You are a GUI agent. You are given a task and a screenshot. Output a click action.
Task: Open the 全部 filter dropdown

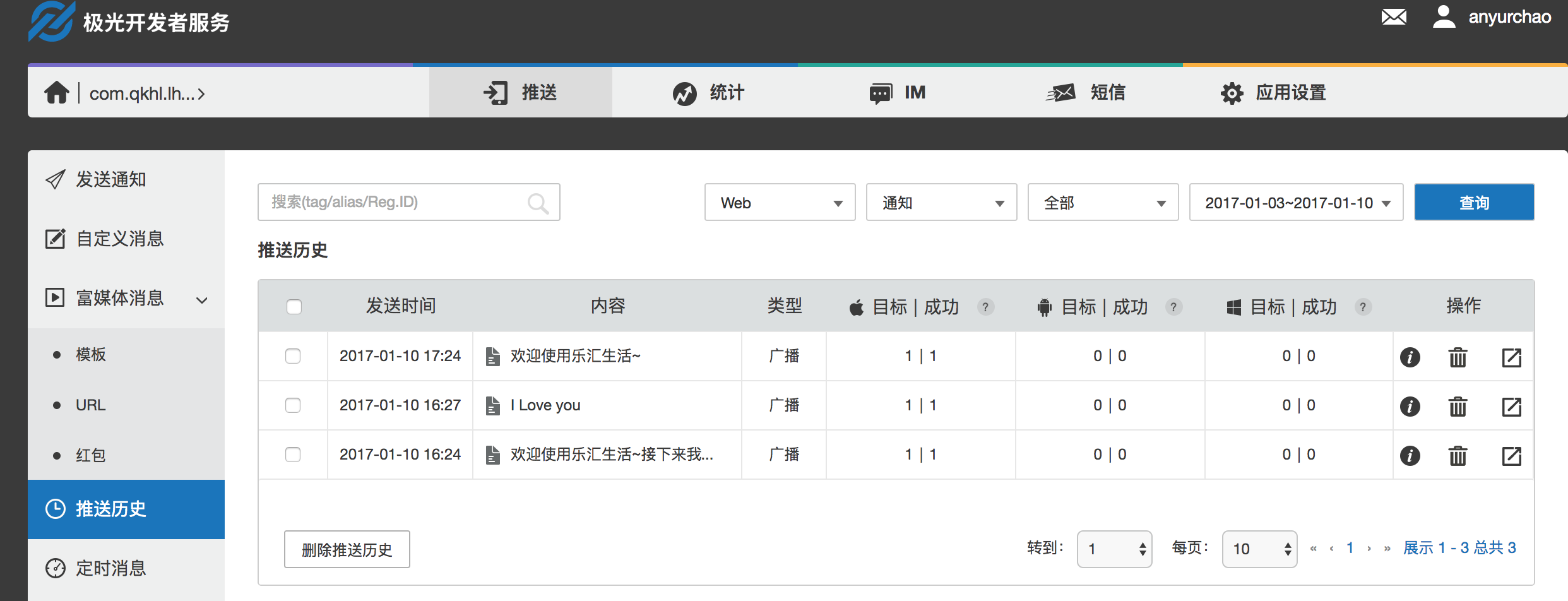pos(1103,203)
